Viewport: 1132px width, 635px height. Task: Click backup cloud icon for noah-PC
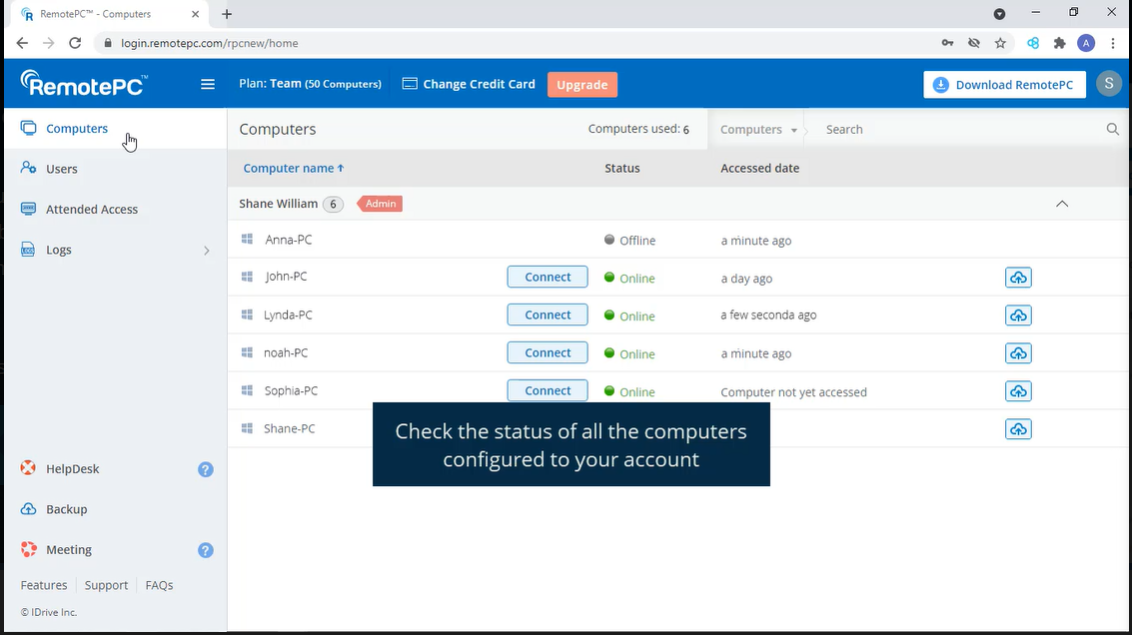point(1018,354)
